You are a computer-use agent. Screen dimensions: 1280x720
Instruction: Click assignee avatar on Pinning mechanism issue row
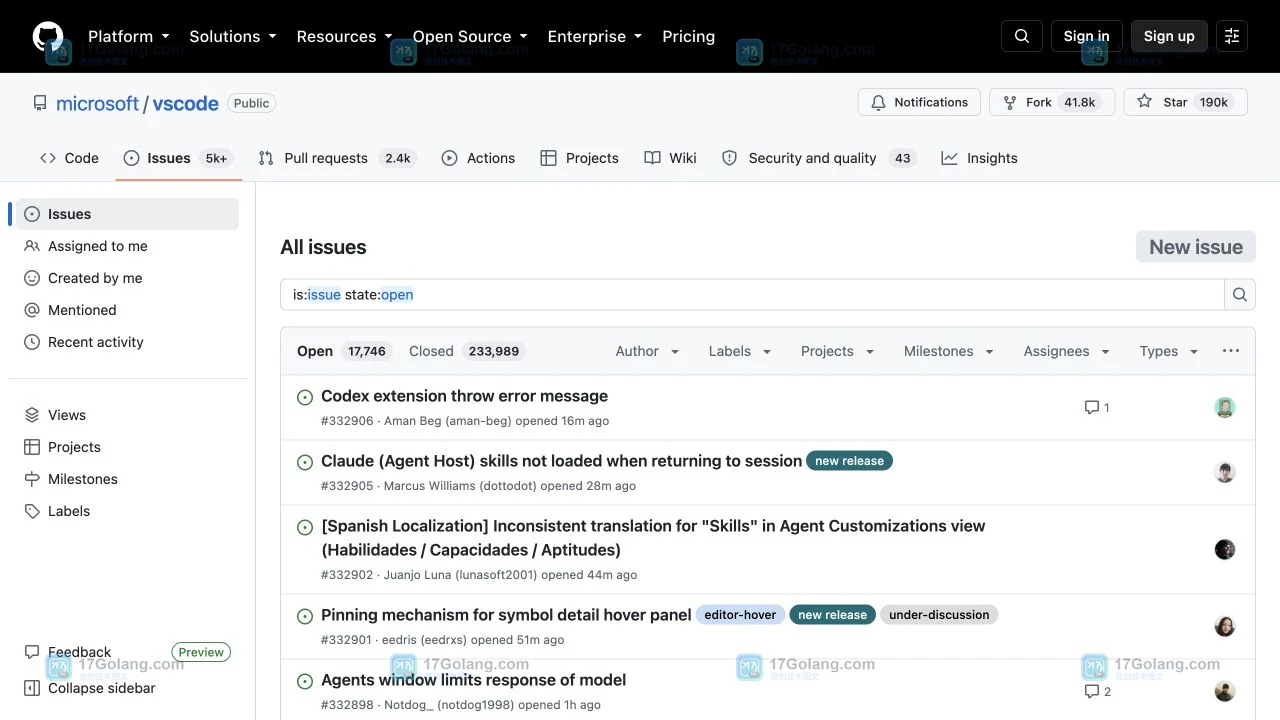tap(1225, 626)
